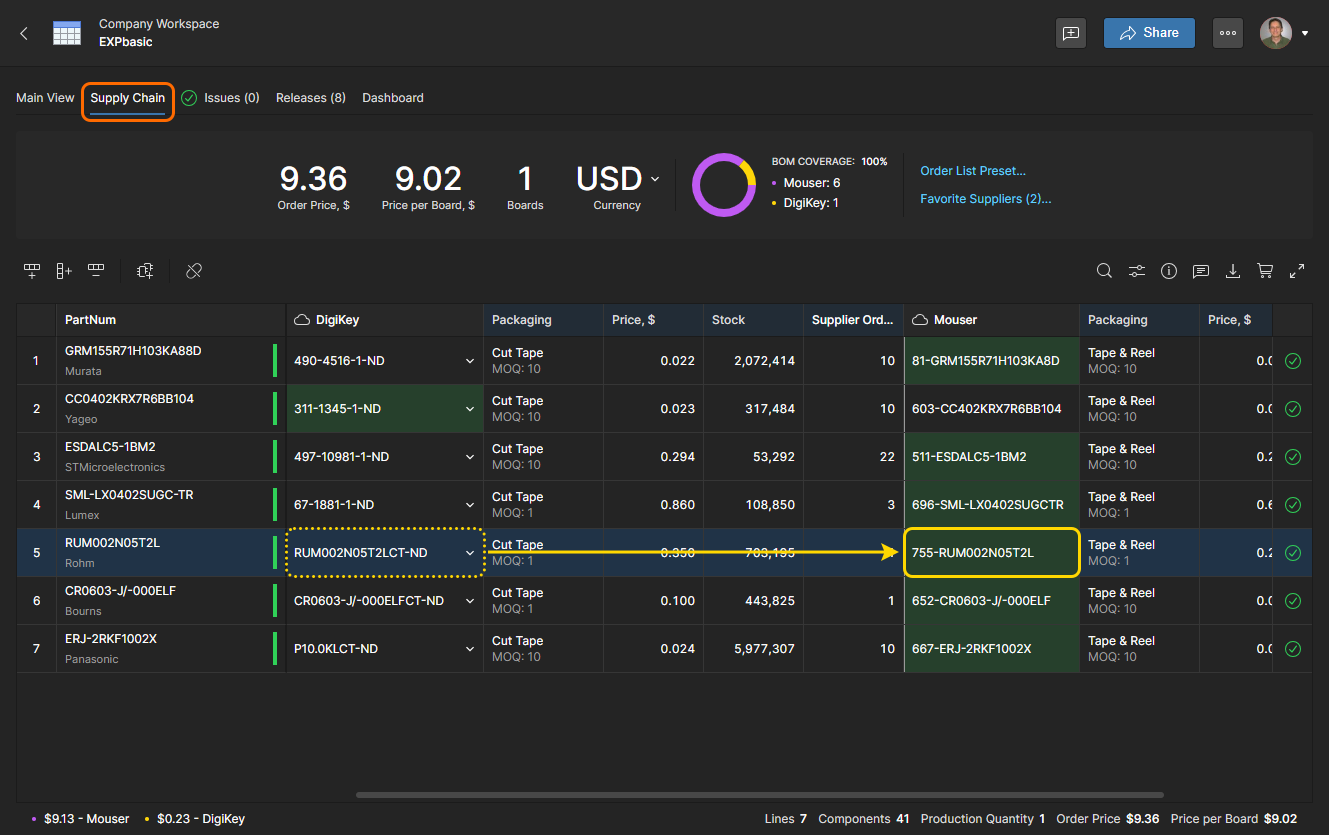
Task: Open the search magnifier tool
Action: click(1104, 270)
